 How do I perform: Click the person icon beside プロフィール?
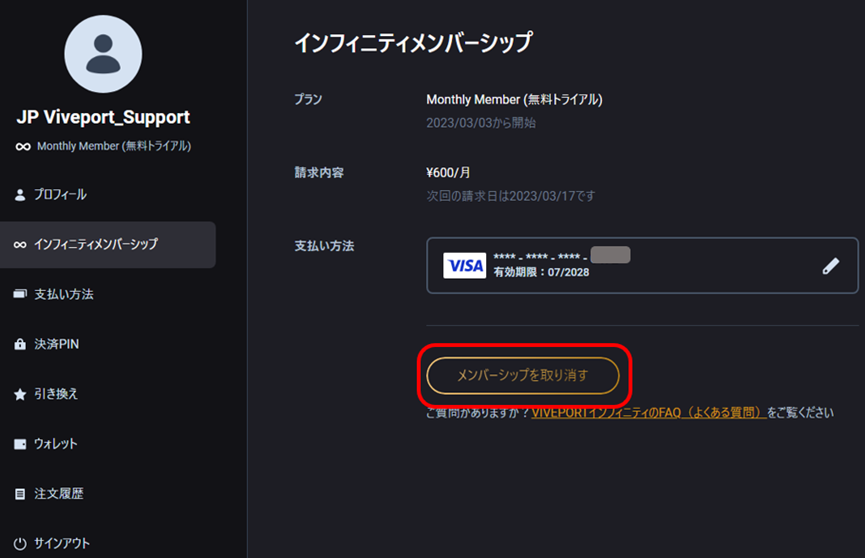point(20,195)
